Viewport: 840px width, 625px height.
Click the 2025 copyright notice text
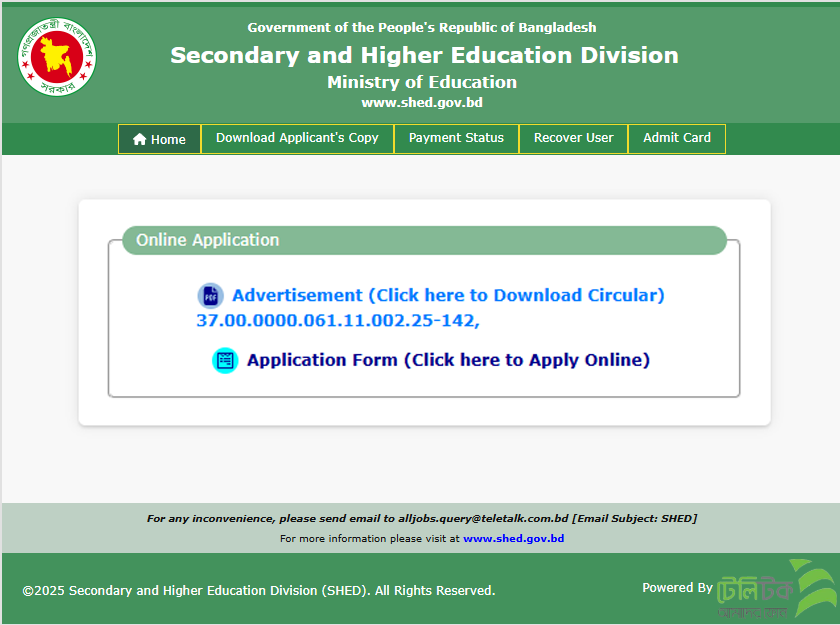[x=258, y=591]
